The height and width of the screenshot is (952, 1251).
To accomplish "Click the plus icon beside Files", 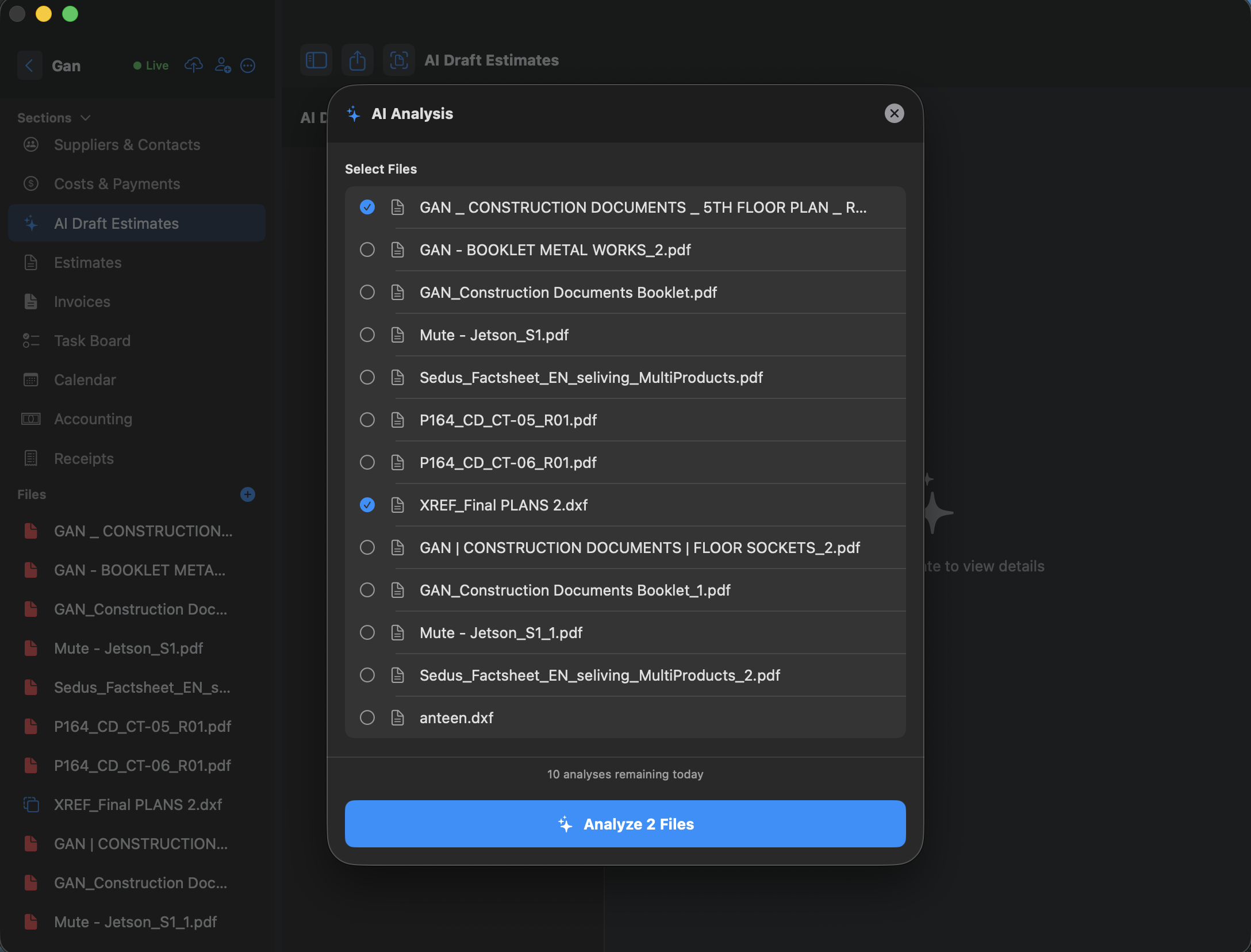I will coord(248,494).
